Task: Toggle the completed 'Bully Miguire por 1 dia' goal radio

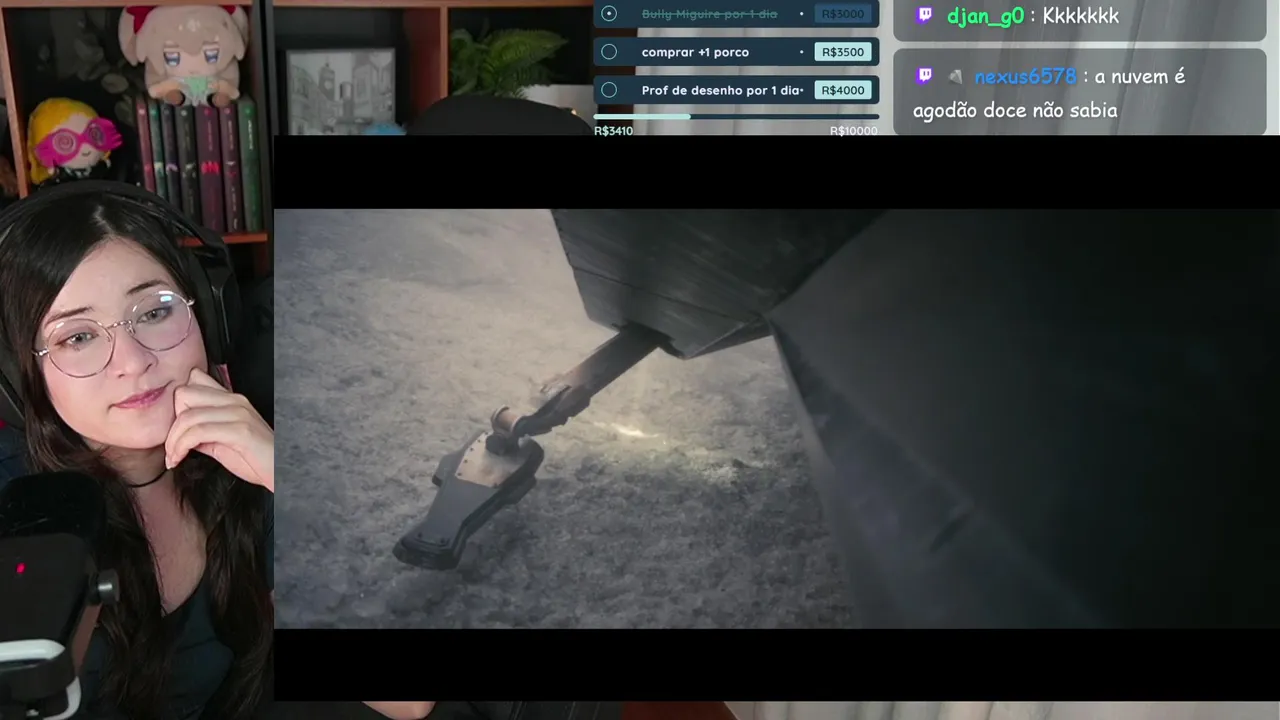Action: pyautogui.click(x=609, y=14)
